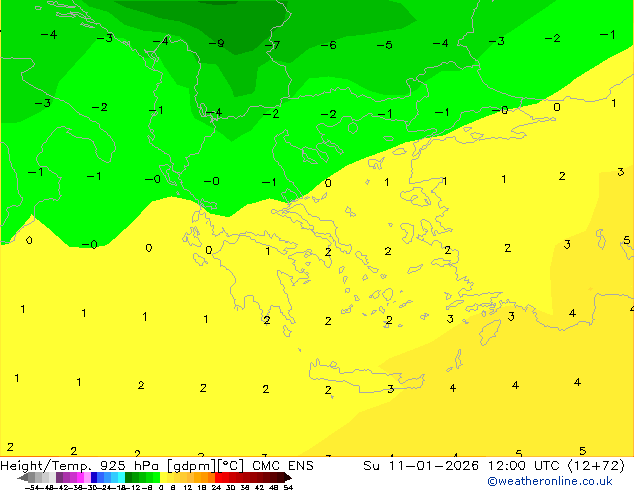Click the "-9" temperature value on the map
Screen dimensions: 634x490
point(216,43)
